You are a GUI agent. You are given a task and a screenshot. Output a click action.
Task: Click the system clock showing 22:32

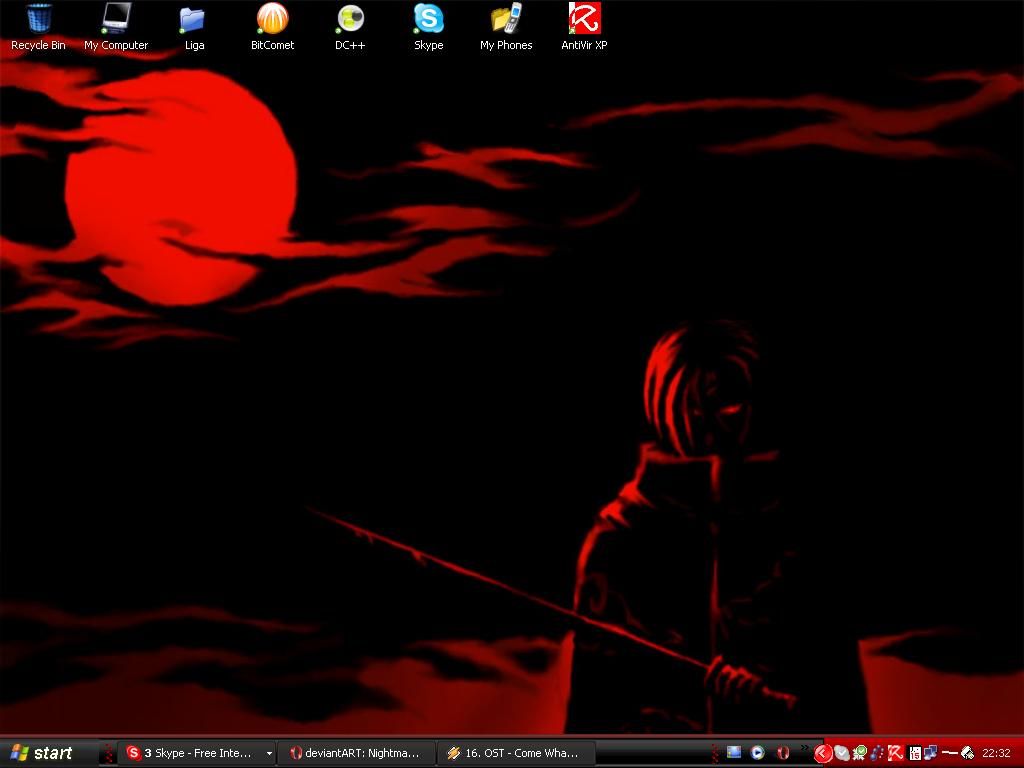[995, 753]
